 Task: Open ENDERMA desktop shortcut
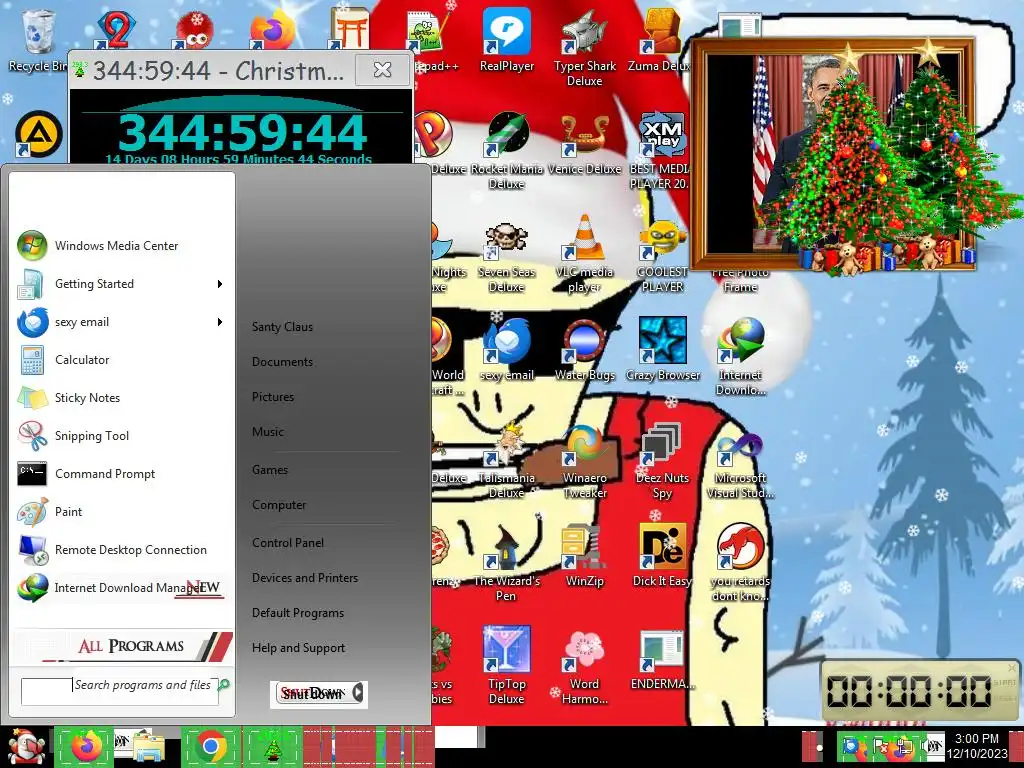pyautogui.click(x=662, y=660)
